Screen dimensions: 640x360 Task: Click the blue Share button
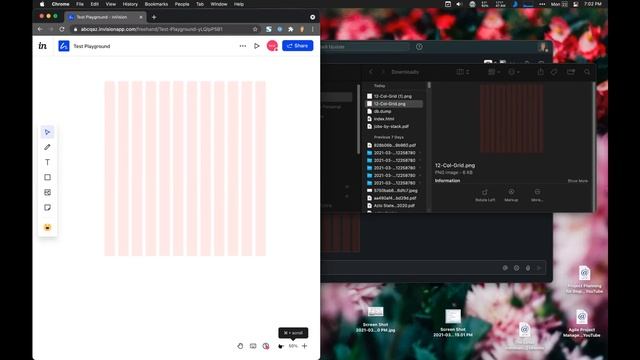click(298, 46)
